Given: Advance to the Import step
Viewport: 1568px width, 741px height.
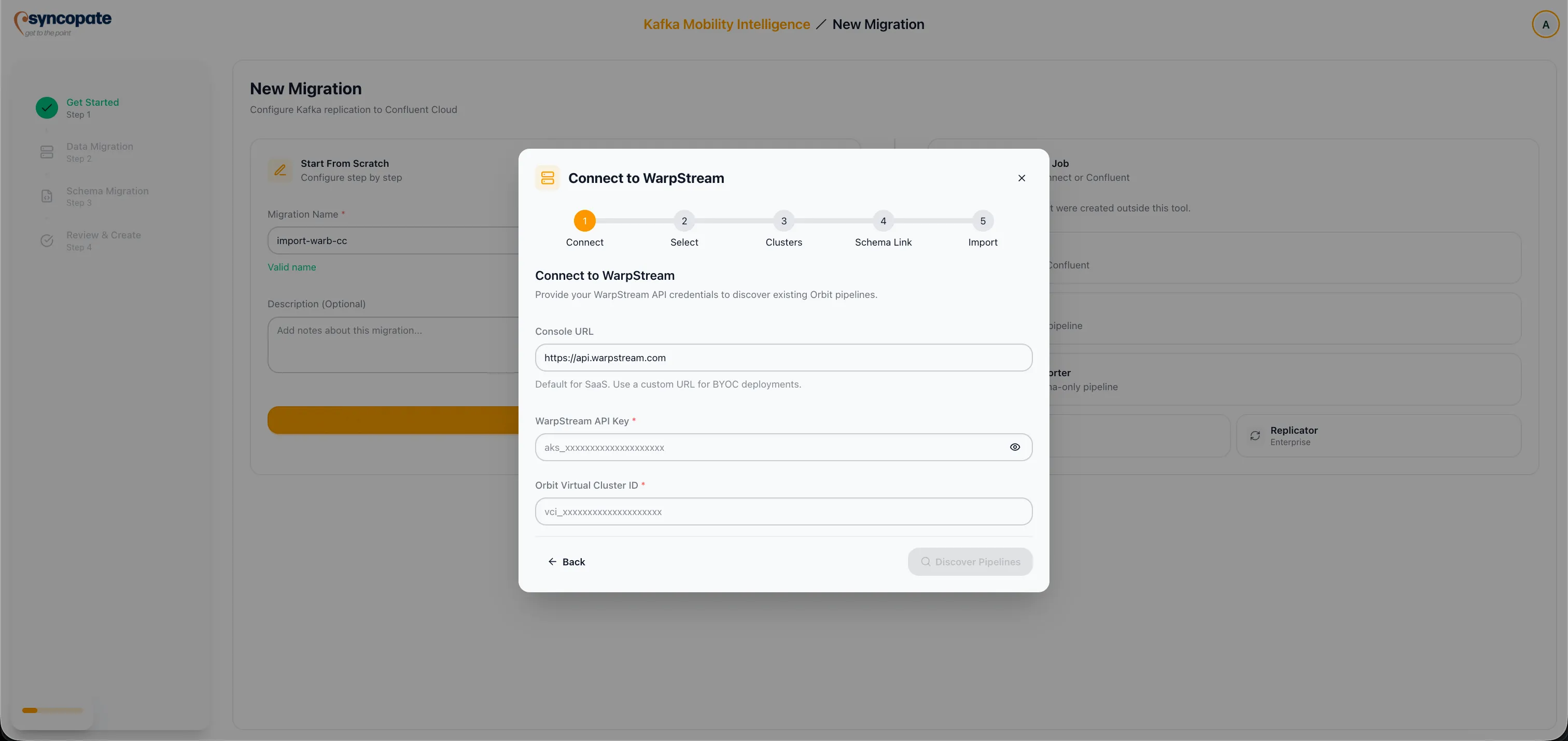Looking at the screenshot, I should click(x=983, y=221).
